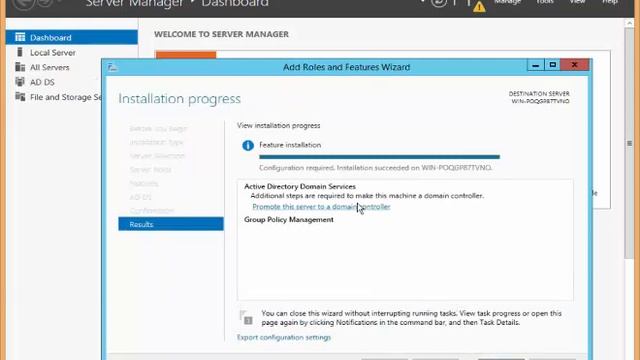Click Promote this server to a domain controller
Image resolution: width=640 pixels, height=360 pixels.
pyautogui.click(x=321, y=207)
